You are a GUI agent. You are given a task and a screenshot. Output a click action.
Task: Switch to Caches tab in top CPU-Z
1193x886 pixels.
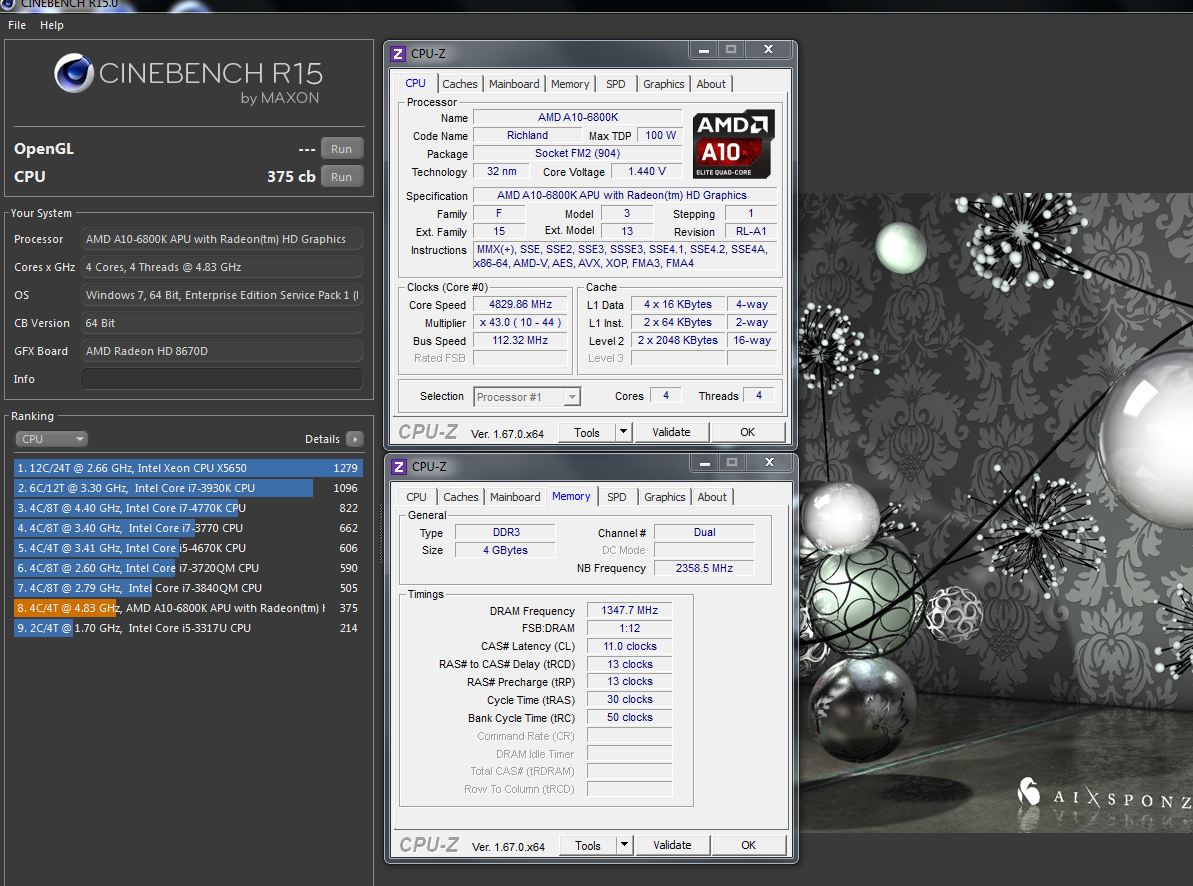(460, 84)
